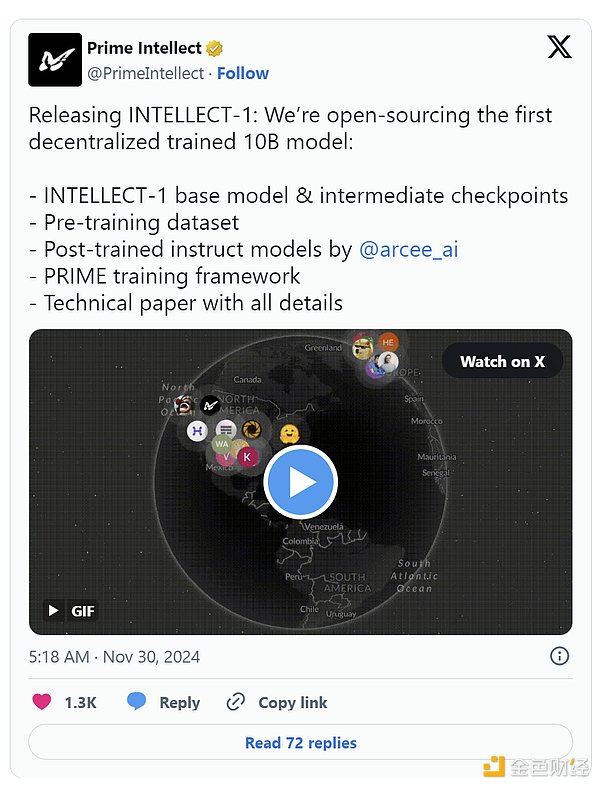Open the @arcee_ai mention link
Image resolution: width=600 pixels, height=788 pixels.
(x=408, y=249)
